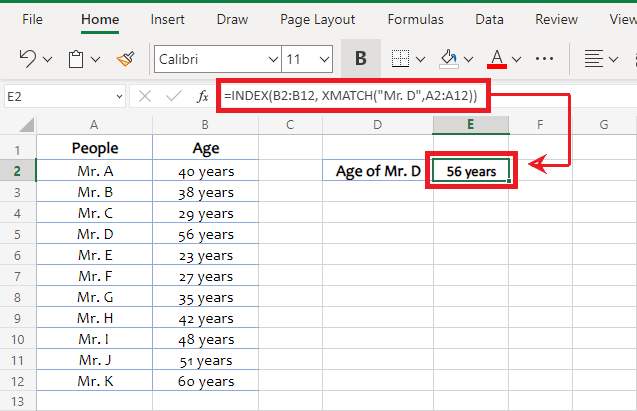Image resolution: width=637 pixels, height=411 pixels.
Task: Apply the red Font Color button
Action: pyautogui.click(x=496, y=59)
